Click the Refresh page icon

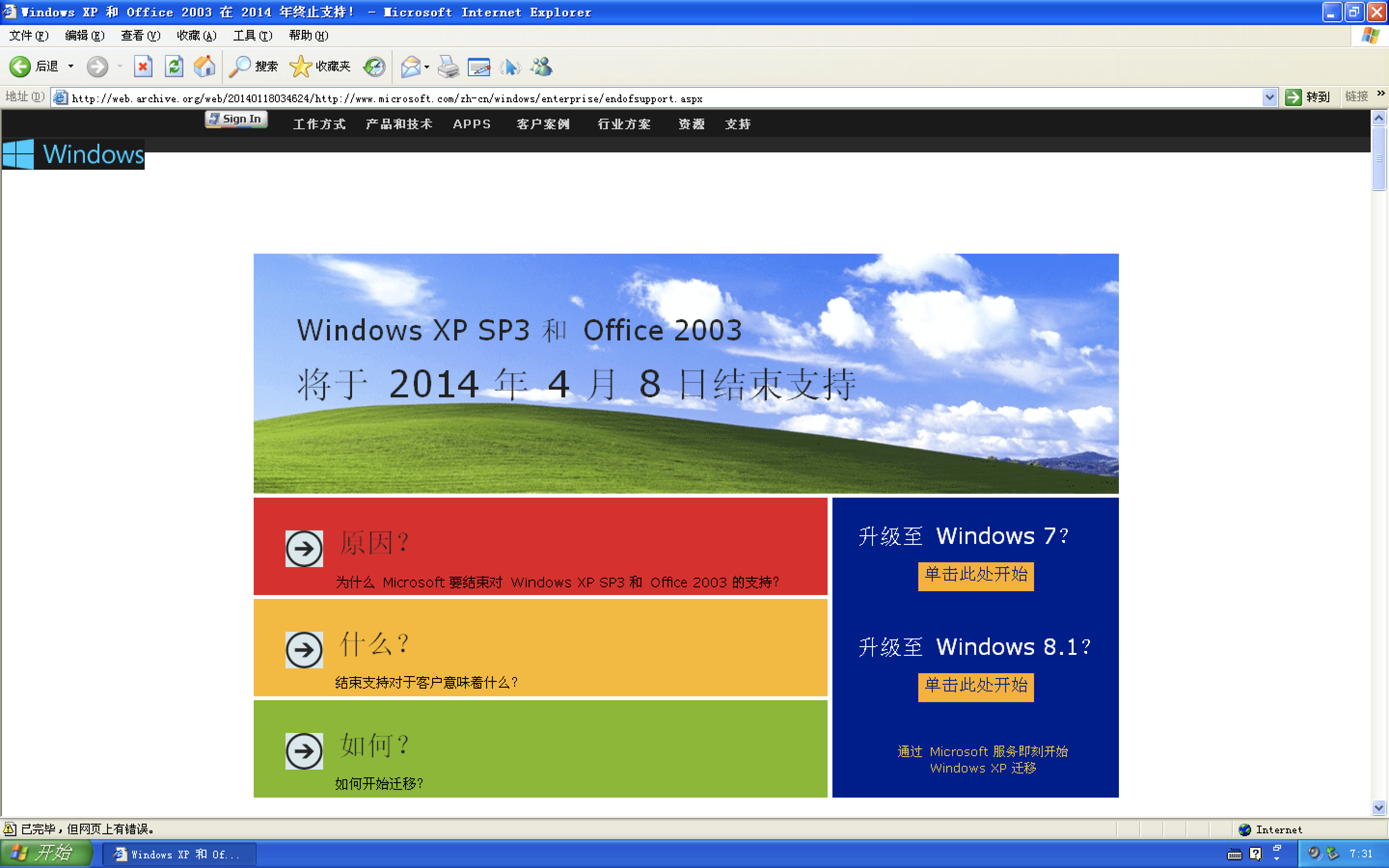174,67
